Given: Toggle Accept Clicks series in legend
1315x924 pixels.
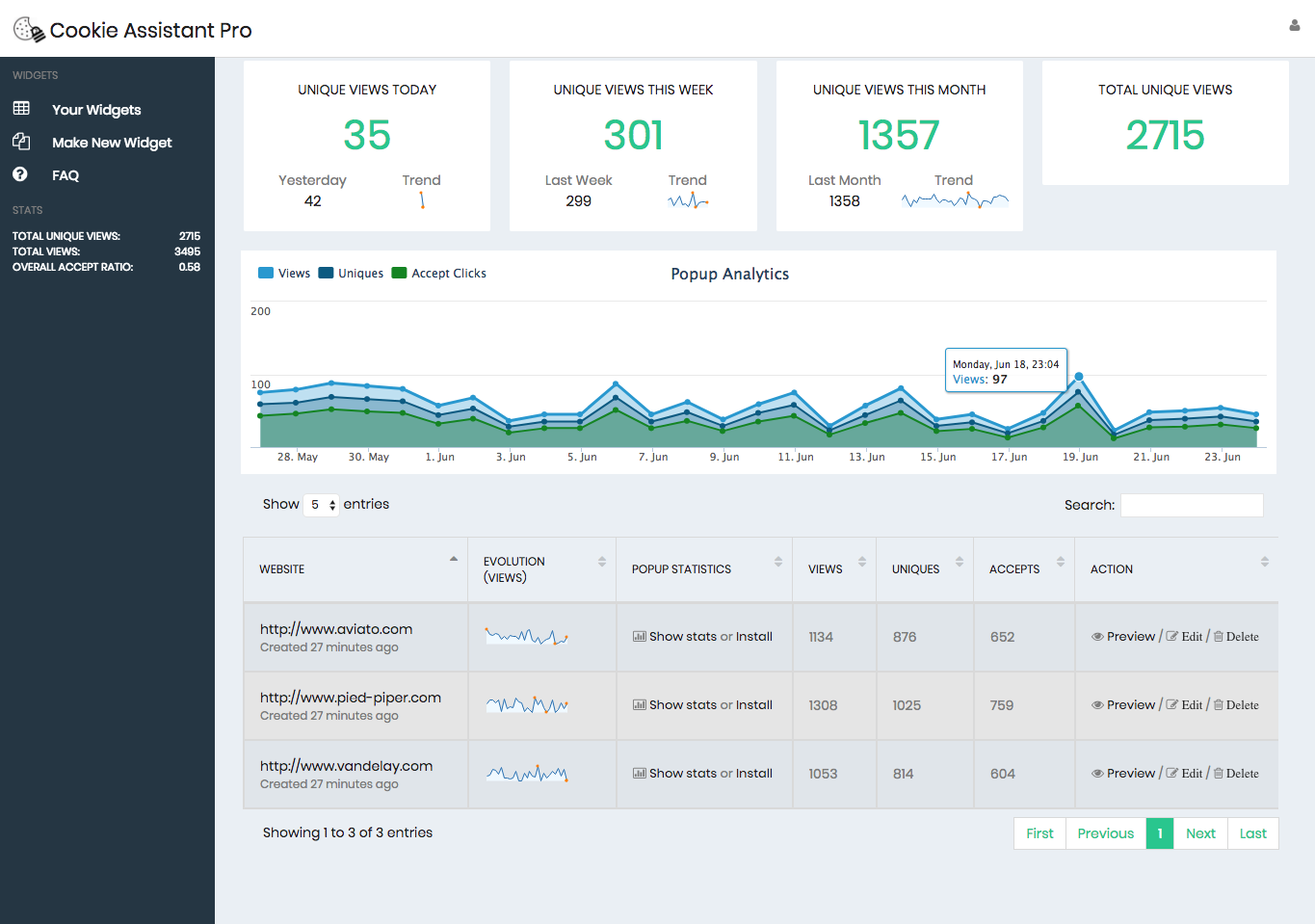Looking at the screenshot, I should pos(438,274).
